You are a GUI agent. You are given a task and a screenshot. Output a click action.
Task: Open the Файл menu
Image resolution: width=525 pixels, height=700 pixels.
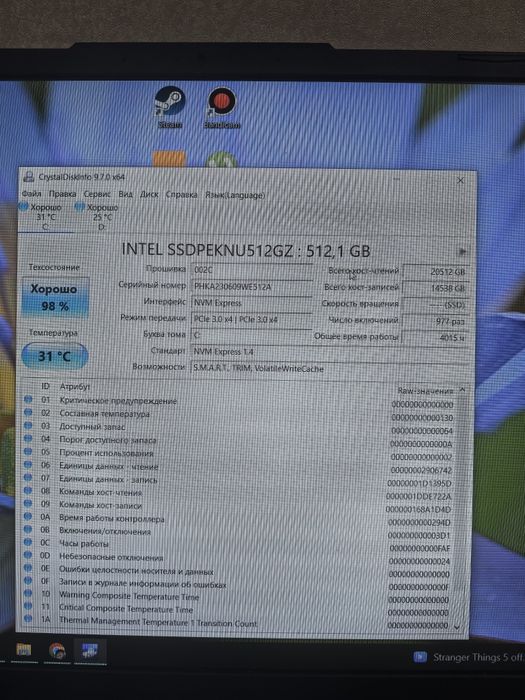31,194
